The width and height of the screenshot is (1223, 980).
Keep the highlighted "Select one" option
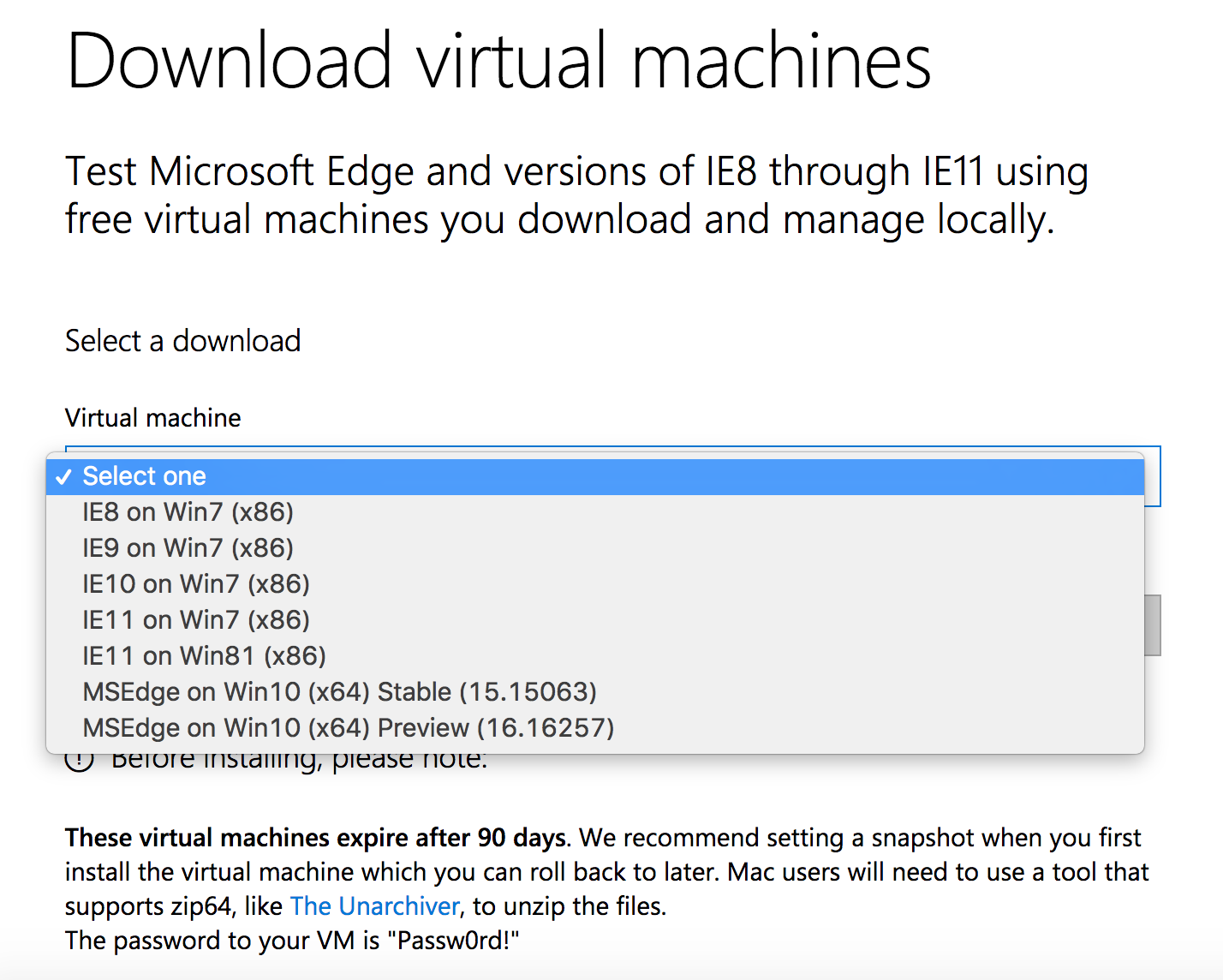[x=144, y=476]
